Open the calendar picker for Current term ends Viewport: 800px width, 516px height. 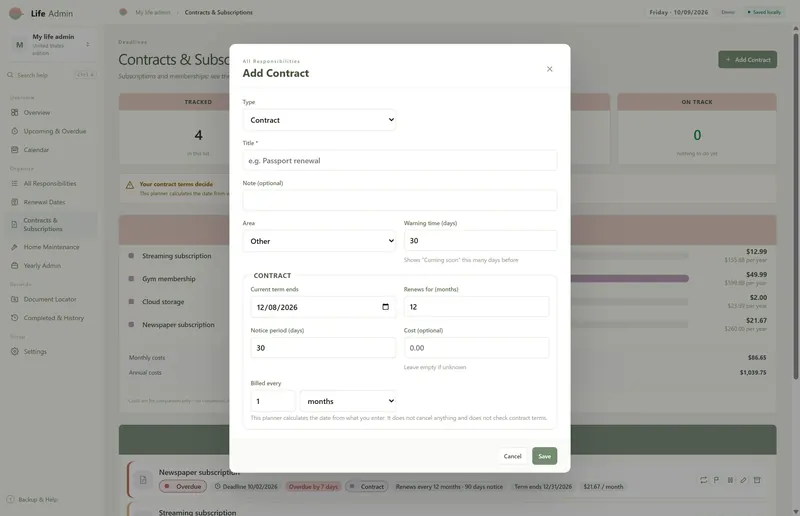[x=385, y=307]
